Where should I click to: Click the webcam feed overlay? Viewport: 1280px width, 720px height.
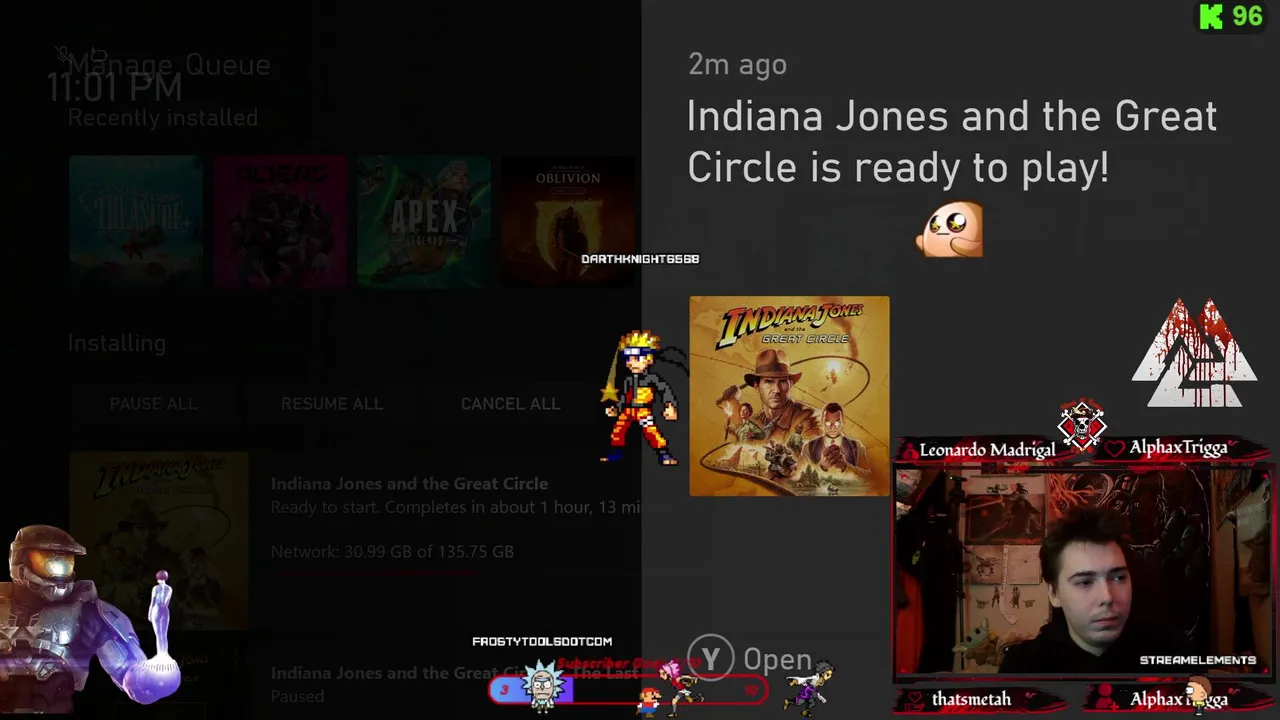click(1083, 574)
